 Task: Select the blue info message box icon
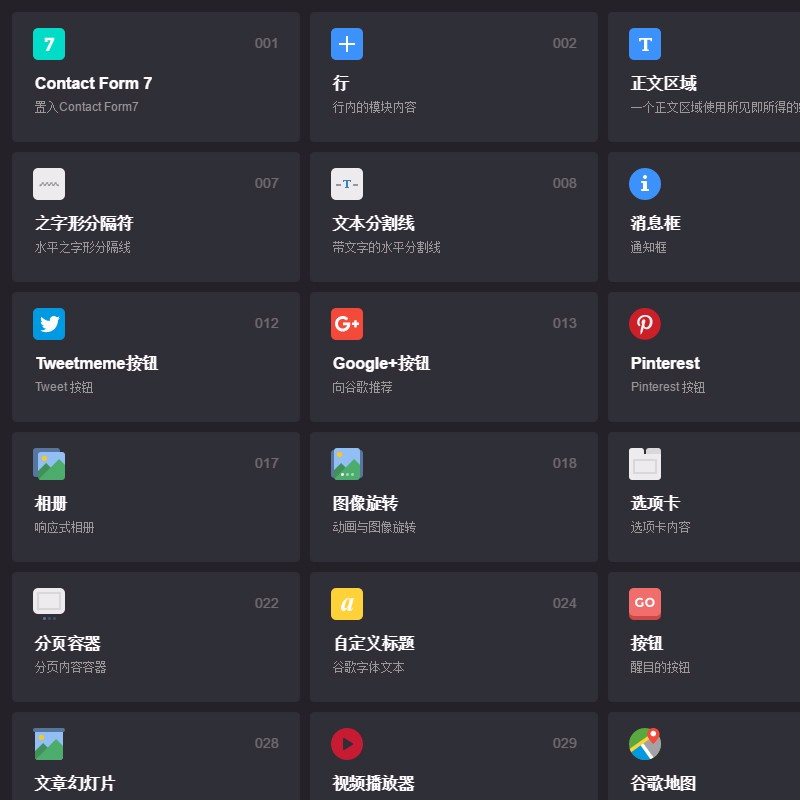pyautogui.click(x=645, y=184)
